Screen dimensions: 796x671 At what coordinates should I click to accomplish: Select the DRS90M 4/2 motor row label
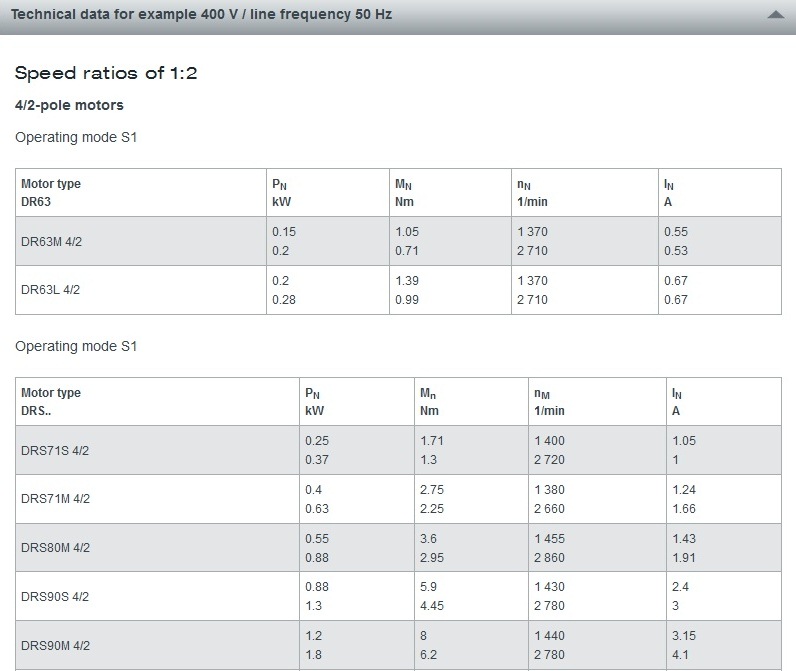pyautogui.click(x=55, y=646)
